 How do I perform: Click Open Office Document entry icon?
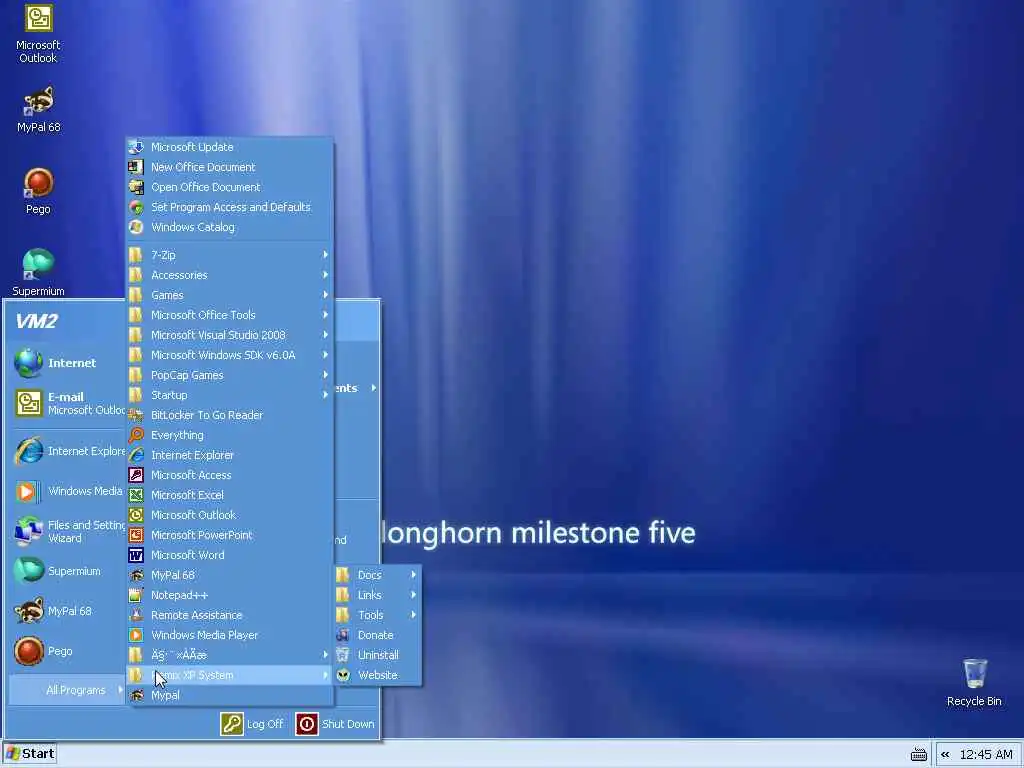pyautogui.click(x=136, y=187)
